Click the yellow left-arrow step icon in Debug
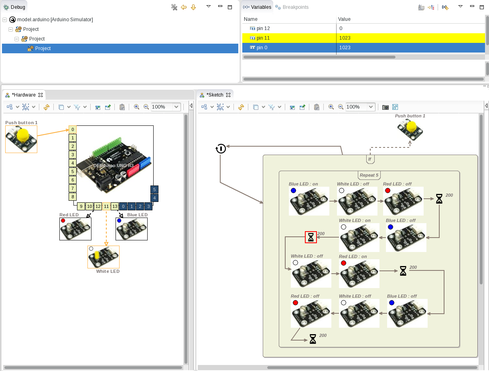The width and height of the screenshot is (489, 371). pyautogui.click(x=184, y=7)
